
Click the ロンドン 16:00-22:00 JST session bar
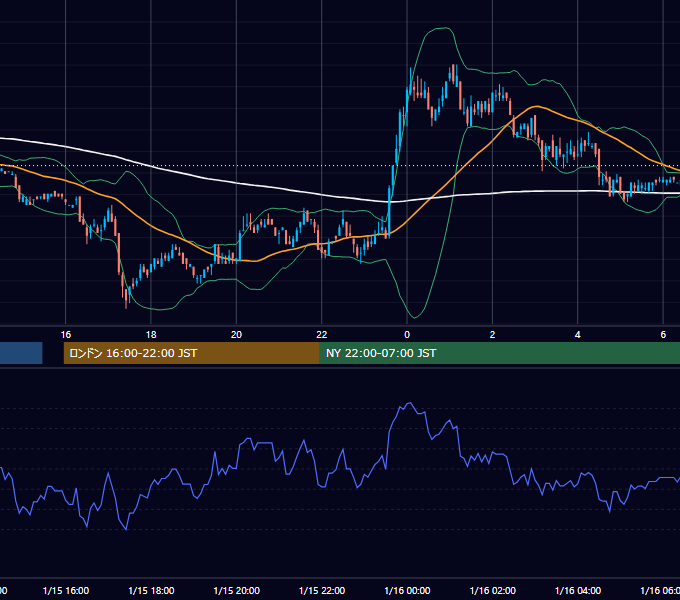tap(191, 353)
